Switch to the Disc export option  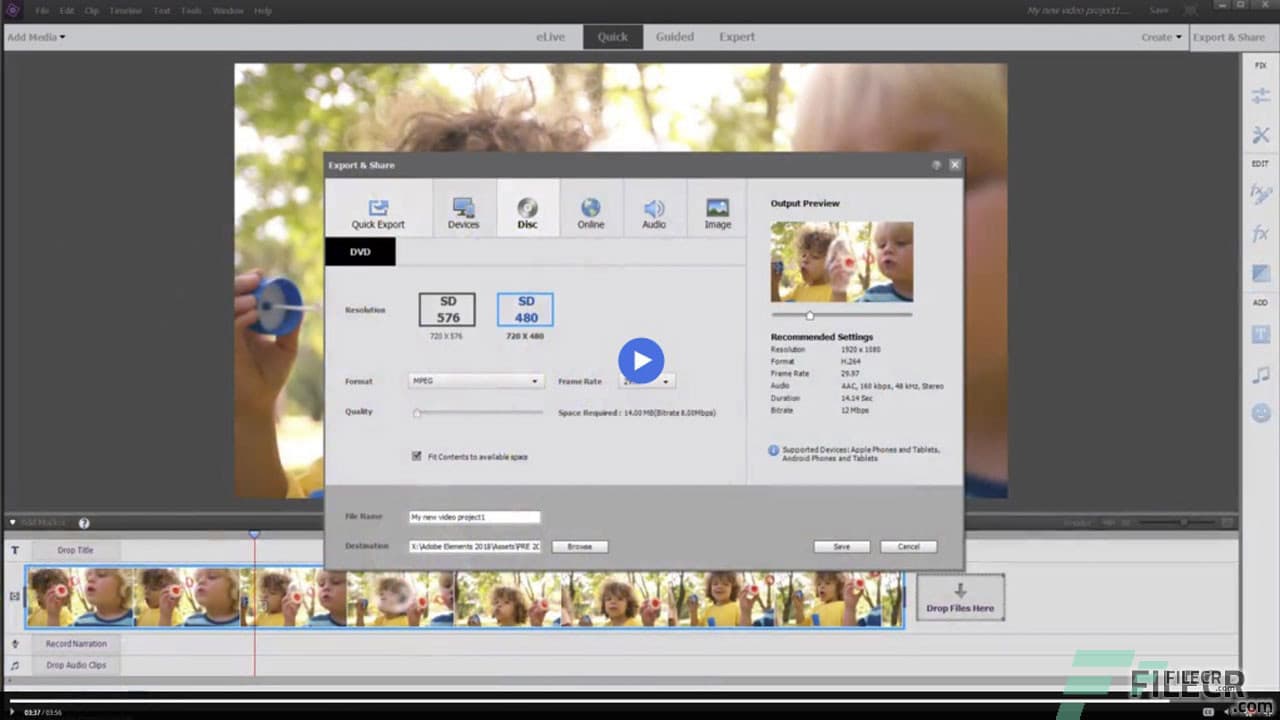pyautogui.click(x=527, y=210)
